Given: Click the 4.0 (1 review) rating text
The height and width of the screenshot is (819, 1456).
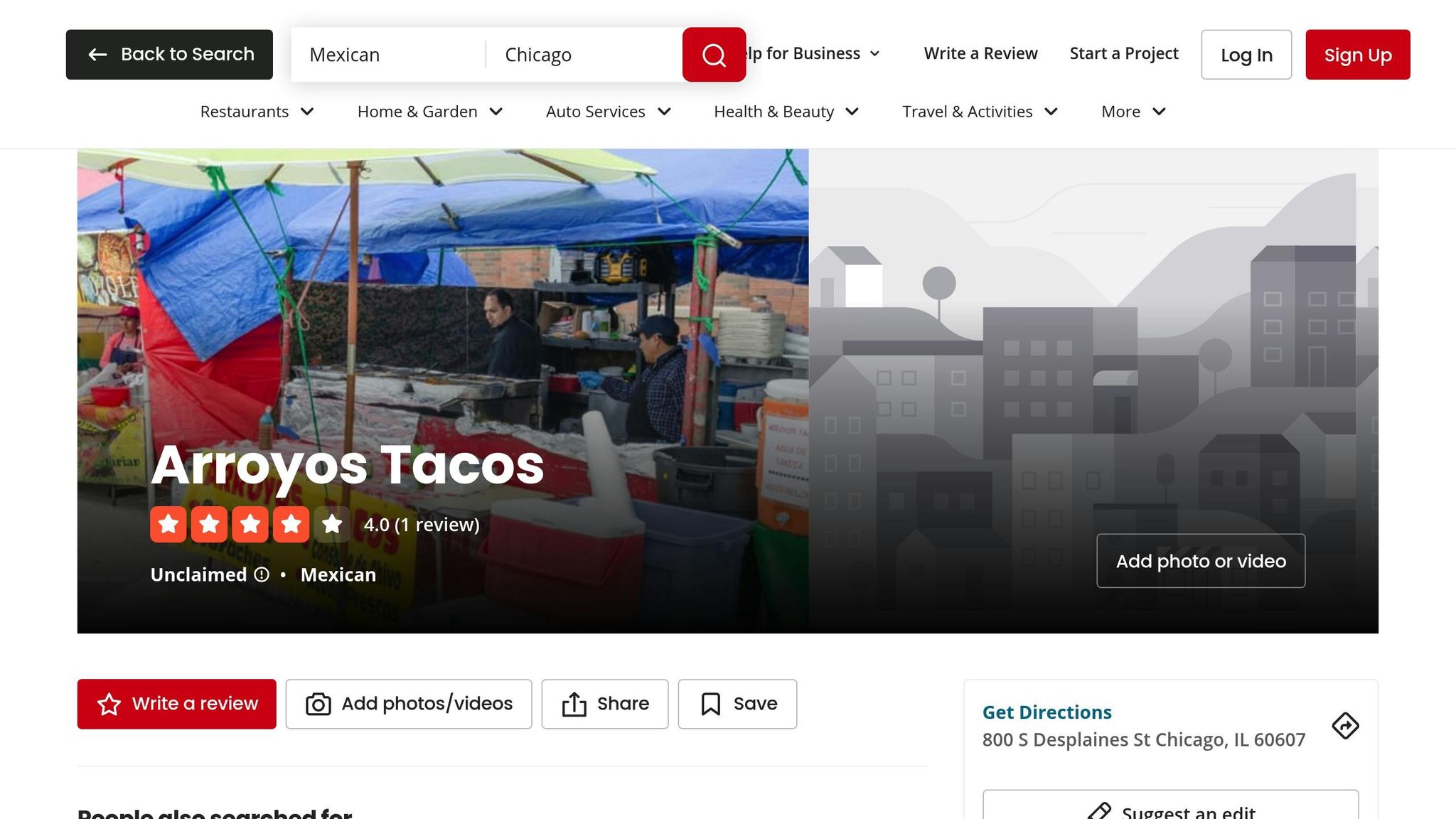Looking at the screenshot, I should 422,525.
